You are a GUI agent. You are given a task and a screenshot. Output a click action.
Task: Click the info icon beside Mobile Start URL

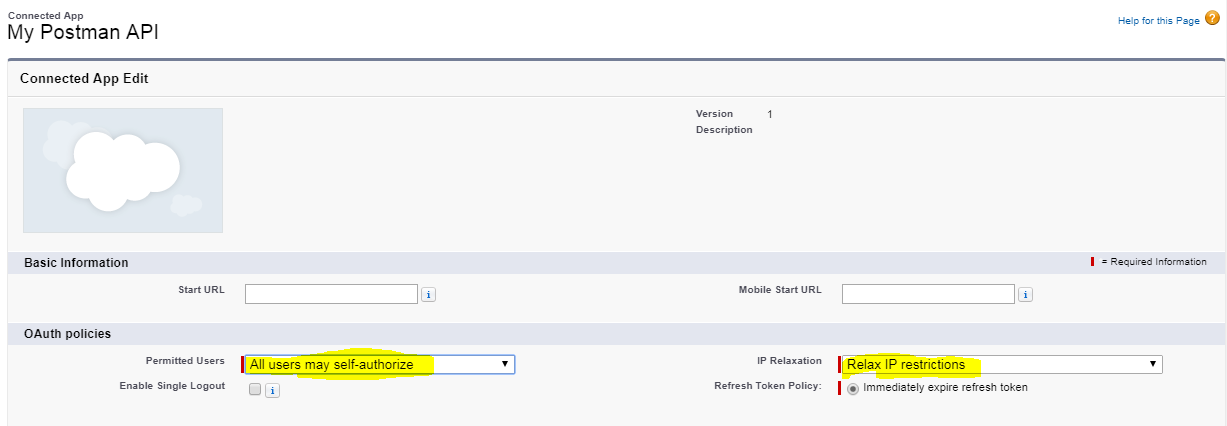1025,294
